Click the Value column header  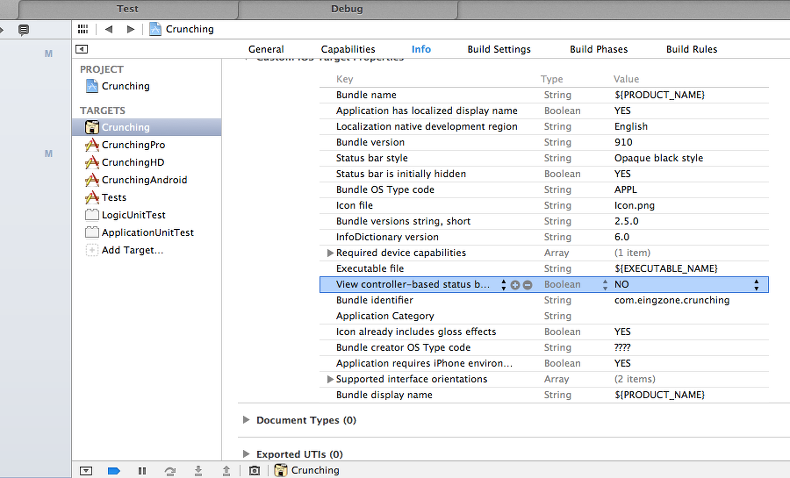(626, 79)
